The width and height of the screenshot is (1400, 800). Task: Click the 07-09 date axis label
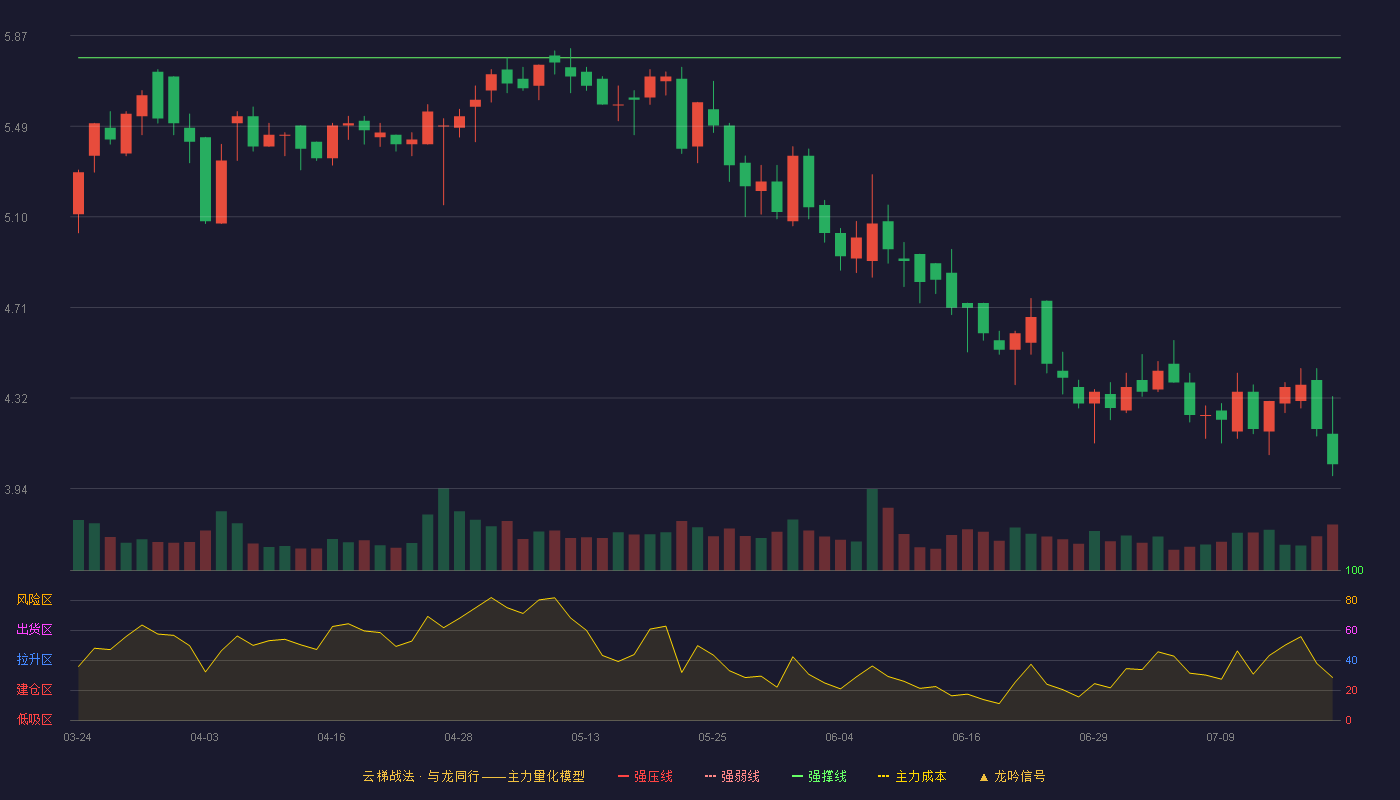[x=1220, y=737]
